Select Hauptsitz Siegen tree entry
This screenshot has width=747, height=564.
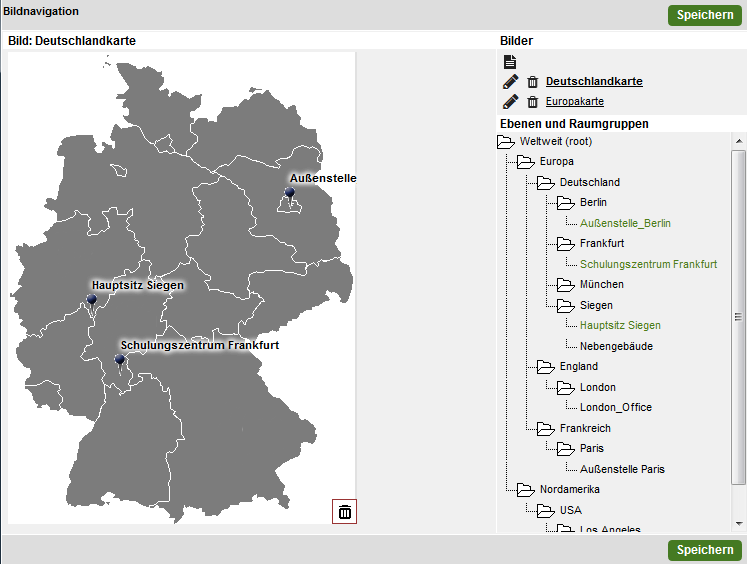point(620,325)
